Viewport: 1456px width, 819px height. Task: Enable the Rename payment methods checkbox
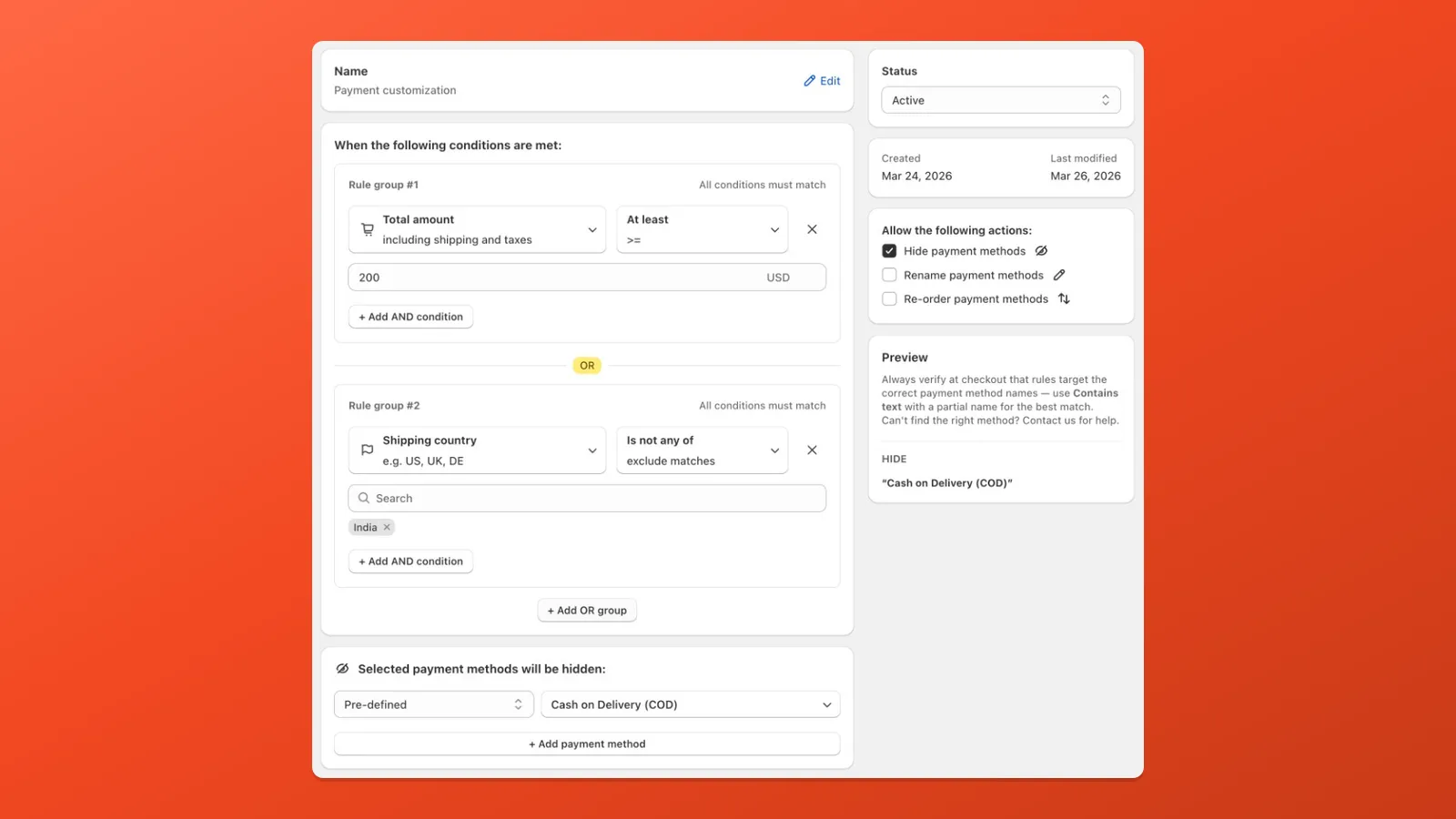(x=889, y=275)
